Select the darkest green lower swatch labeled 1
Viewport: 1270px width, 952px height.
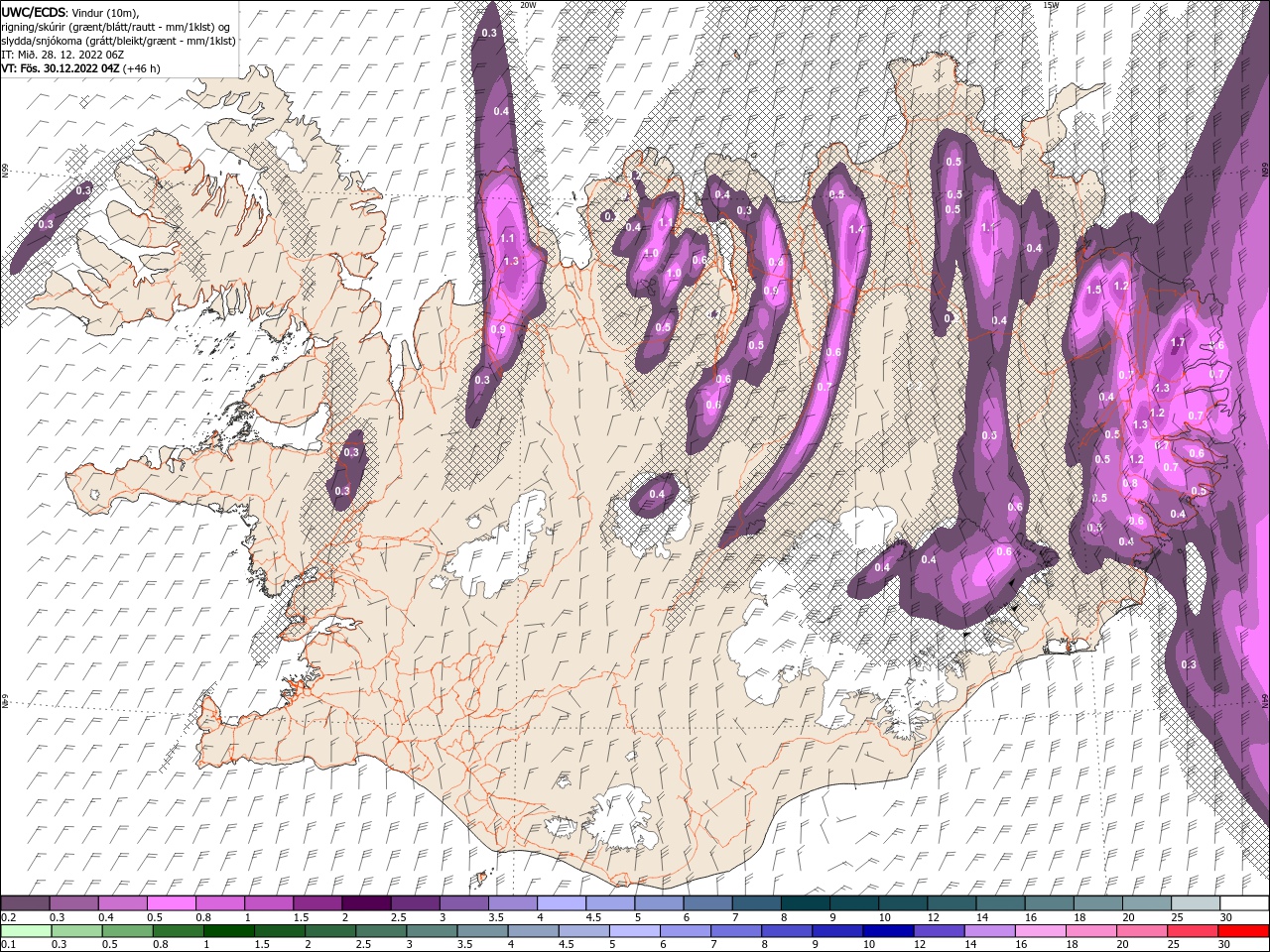point(228,930)
